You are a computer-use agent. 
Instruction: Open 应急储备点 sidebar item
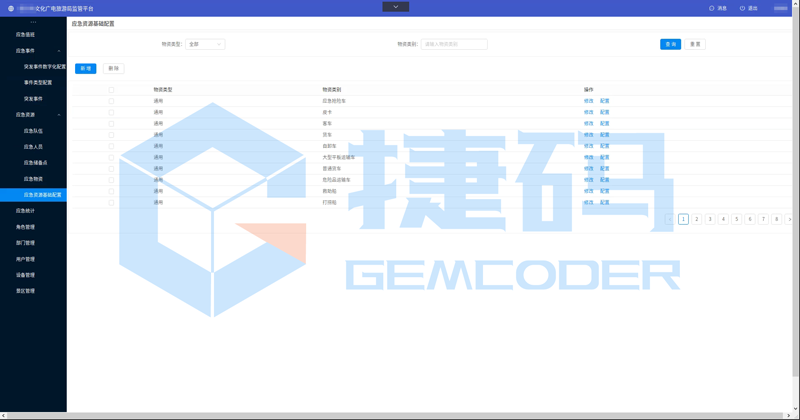pos(35,163)
